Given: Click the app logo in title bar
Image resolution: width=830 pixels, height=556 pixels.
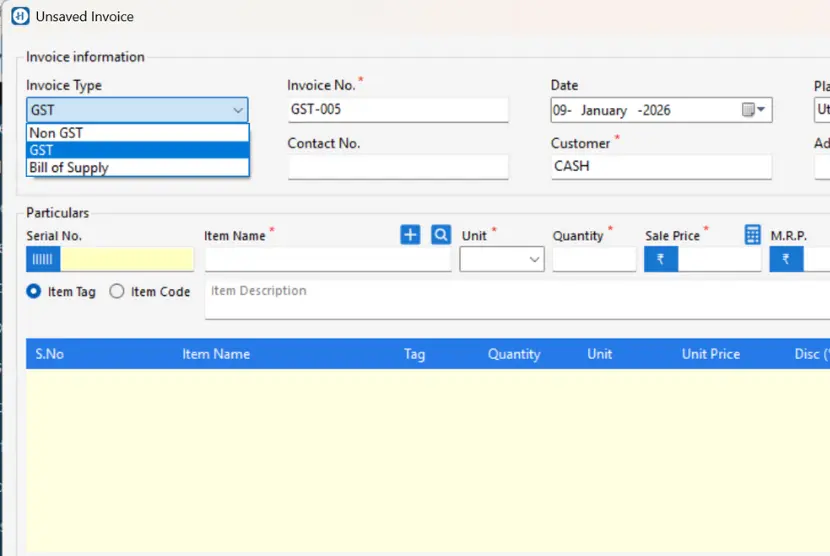Looking at the screenshot, I should coord(19,16).
